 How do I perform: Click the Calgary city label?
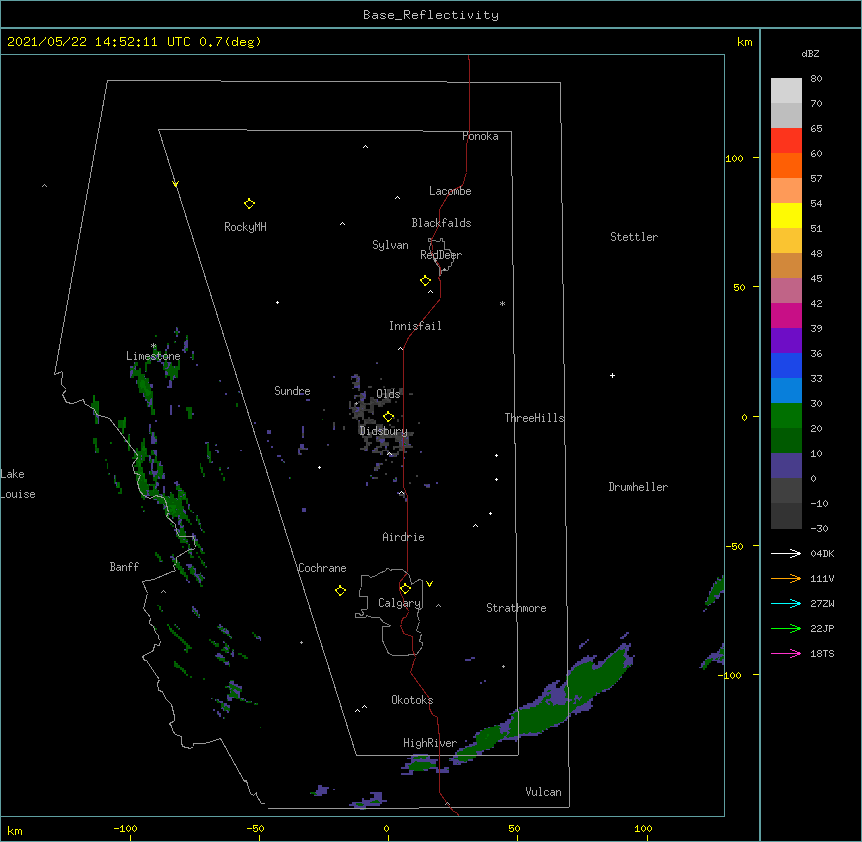(400, 603)
